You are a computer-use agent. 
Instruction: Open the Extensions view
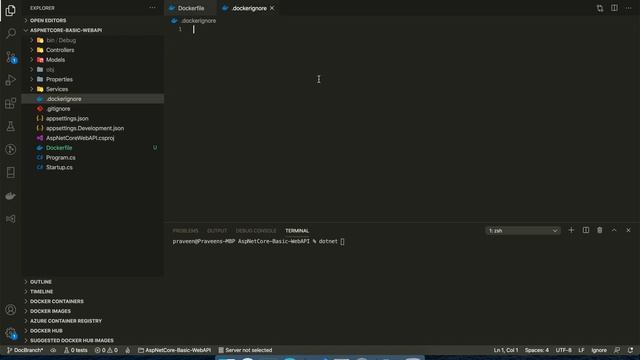pos(11,103)
